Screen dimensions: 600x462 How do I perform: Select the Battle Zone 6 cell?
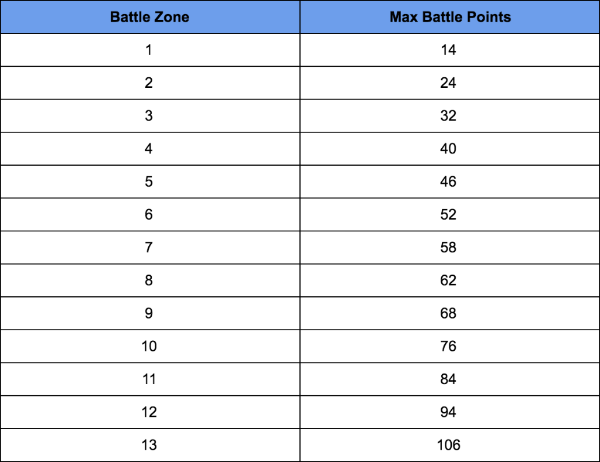(150, 215)
